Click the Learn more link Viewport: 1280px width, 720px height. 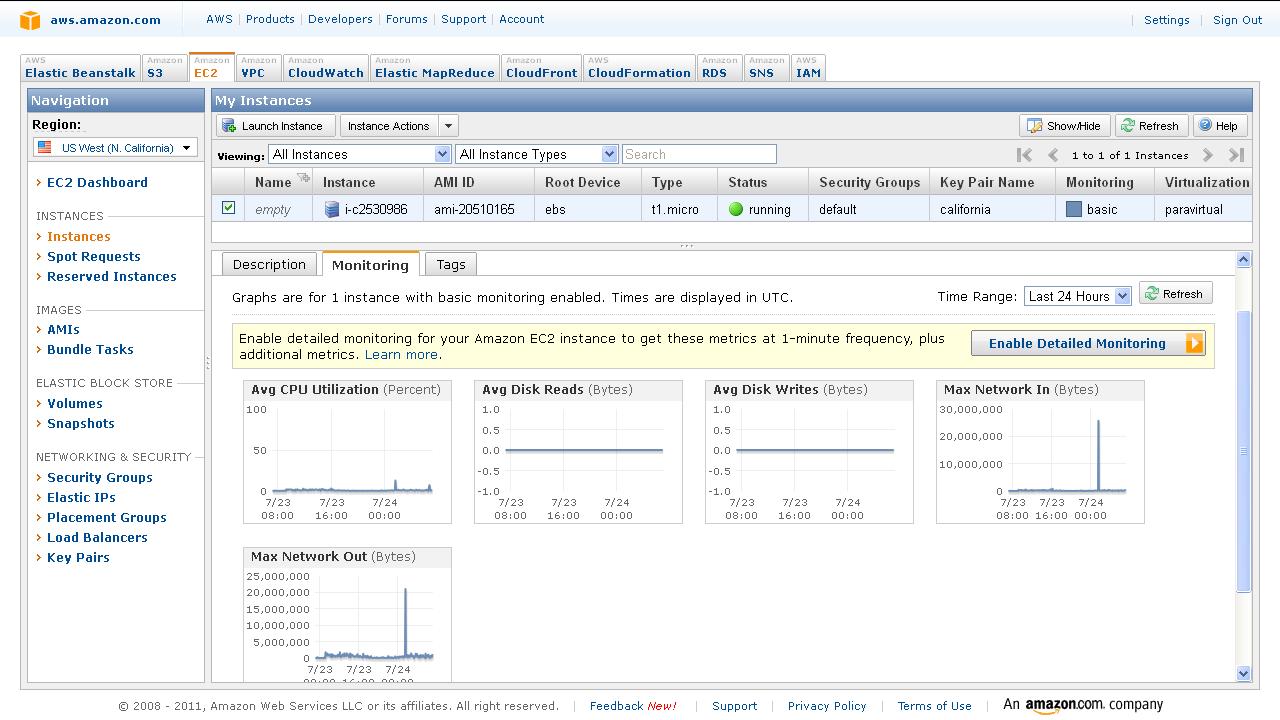[401, 355]
